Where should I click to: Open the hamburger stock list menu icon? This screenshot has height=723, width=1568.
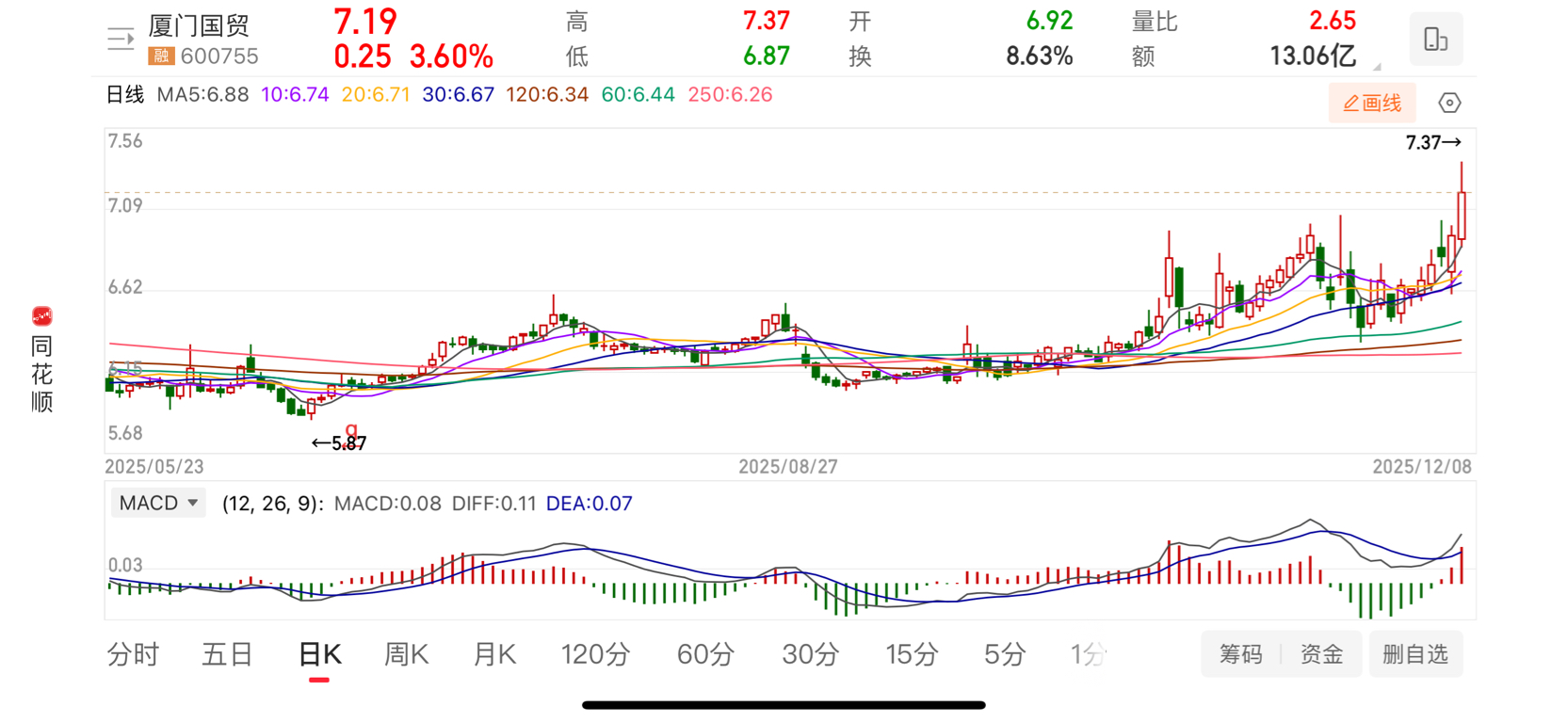pos(121,40)
